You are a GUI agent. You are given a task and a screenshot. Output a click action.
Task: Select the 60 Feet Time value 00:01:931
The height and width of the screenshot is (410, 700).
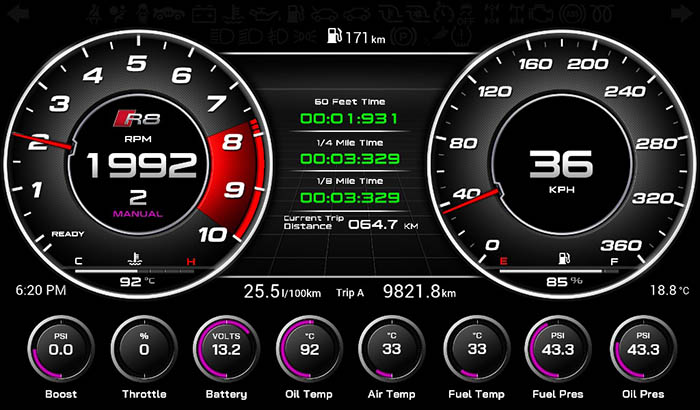click(x=349, y=119)
